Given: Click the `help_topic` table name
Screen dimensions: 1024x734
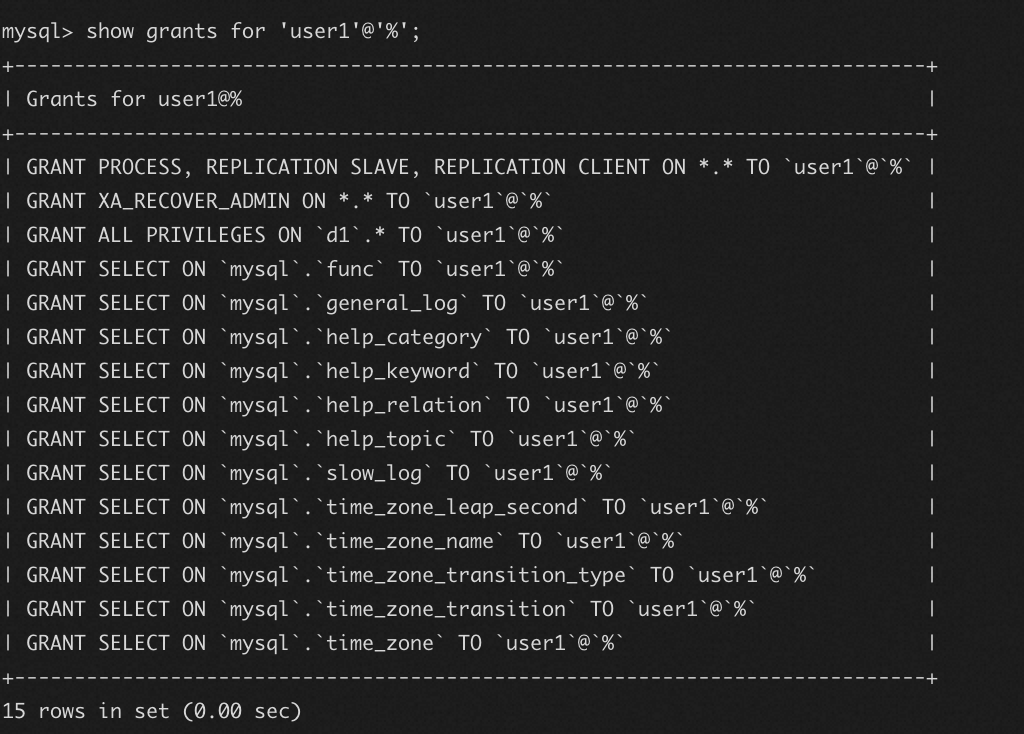Looking at the screenshot, I should click(386, 439).
